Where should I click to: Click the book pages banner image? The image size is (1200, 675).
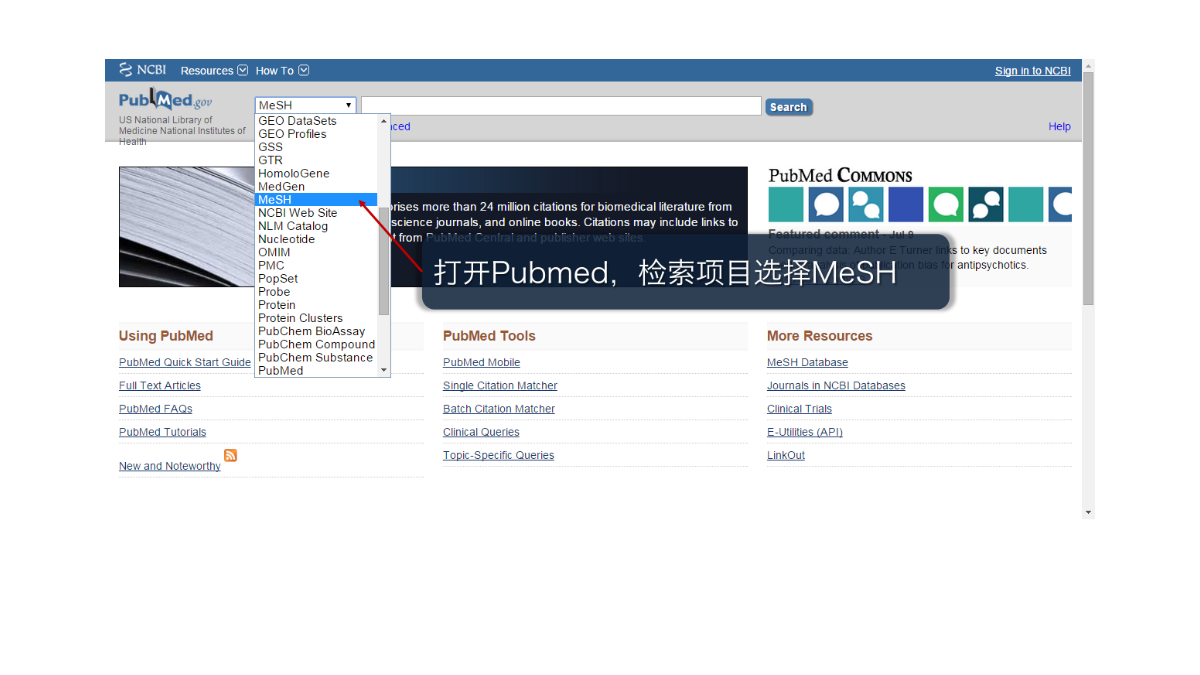point(187,227)
